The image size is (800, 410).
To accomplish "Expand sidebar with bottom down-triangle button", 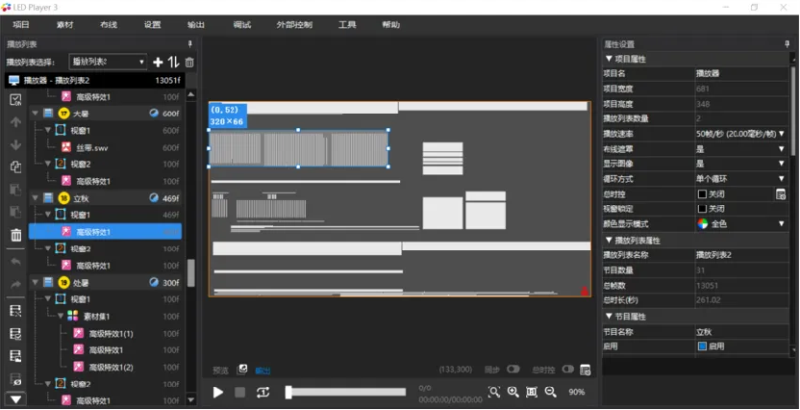I will (x=16, y=399).
